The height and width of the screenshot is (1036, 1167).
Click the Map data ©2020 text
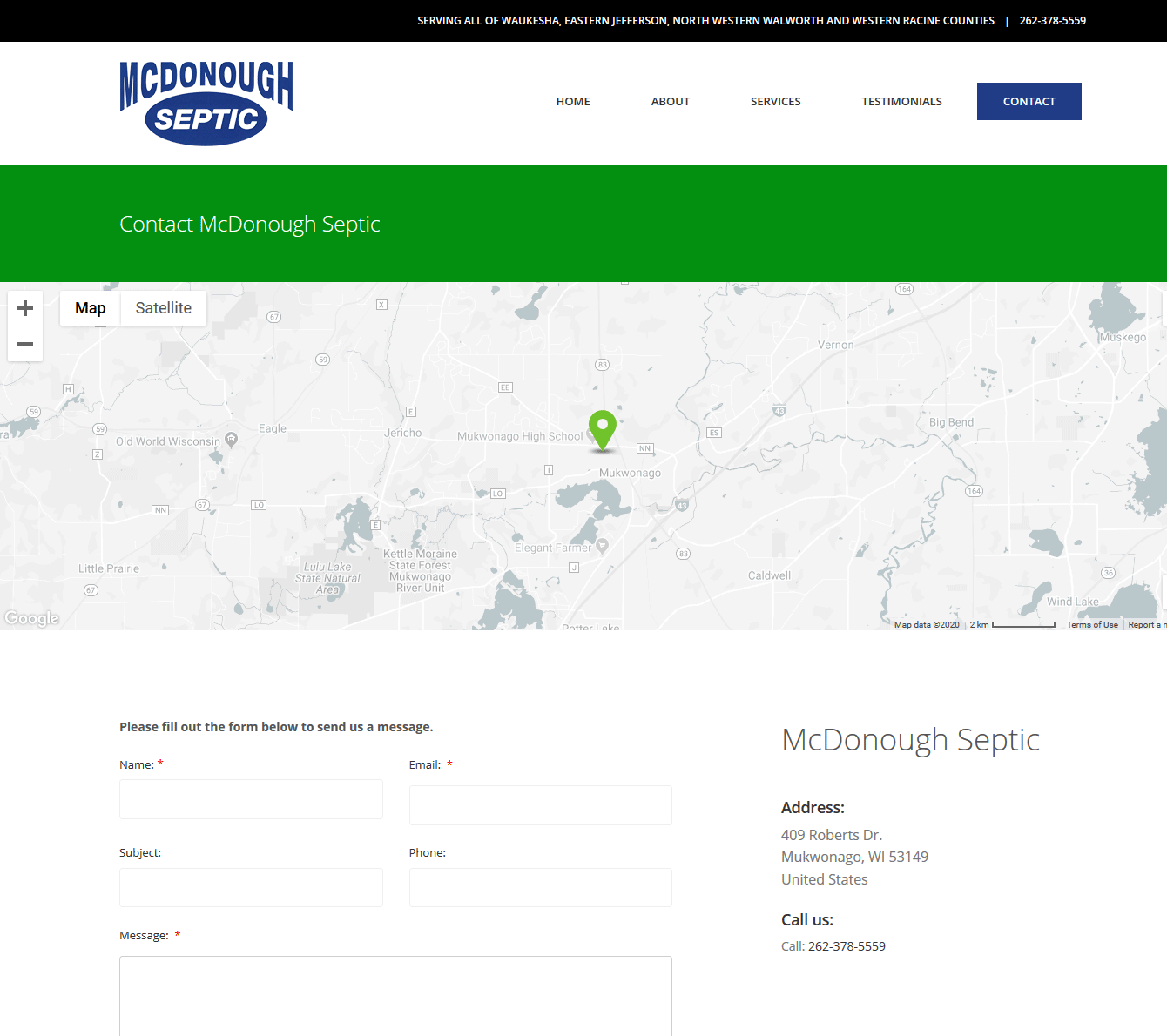pos(927,625)
